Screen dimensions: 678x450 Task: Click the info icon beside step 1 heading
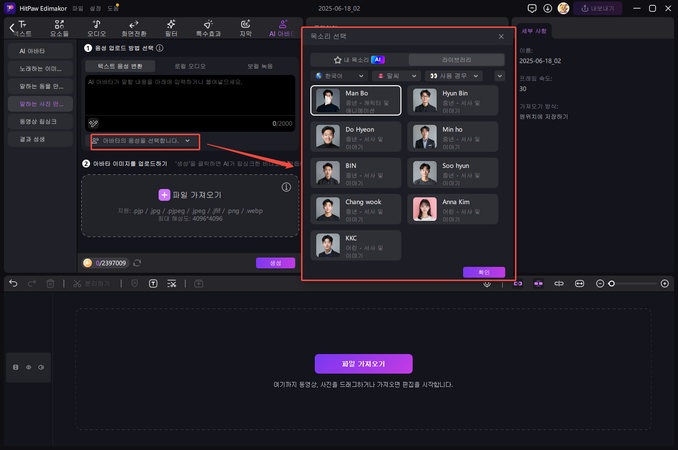(x=160, y=48)
